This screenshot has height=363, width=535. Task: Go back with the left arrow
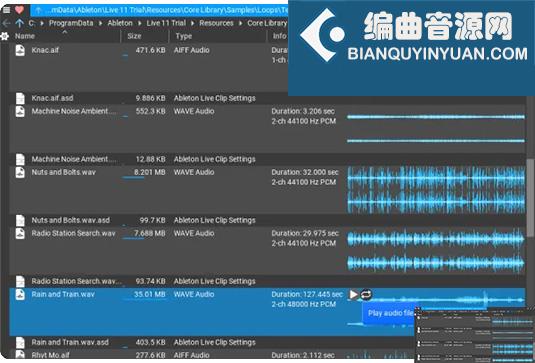[6, 23]
